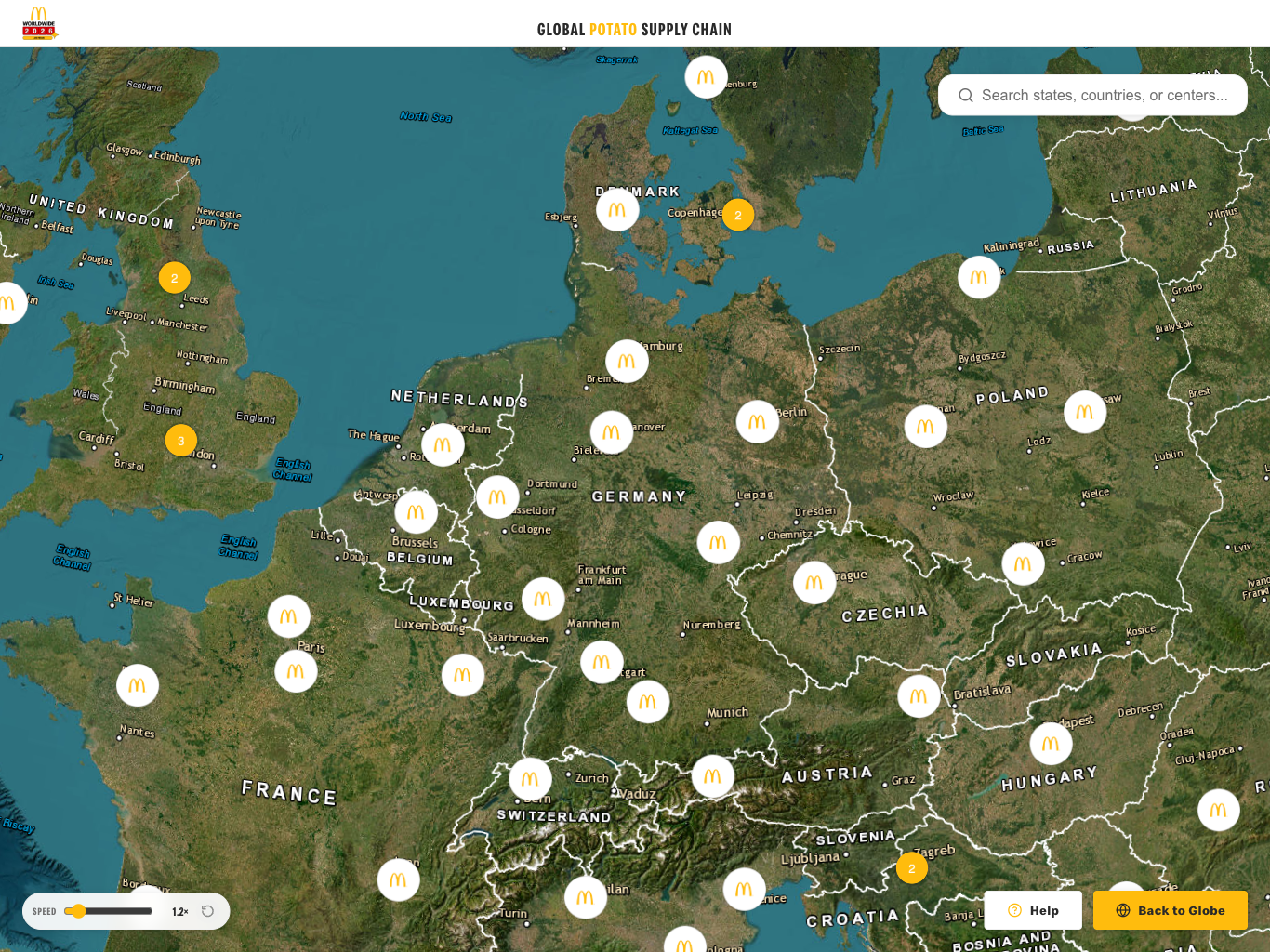Select the McDonald's marker near Berlin
Screen dimensions: 1270x952
click(x=758, y=422)
